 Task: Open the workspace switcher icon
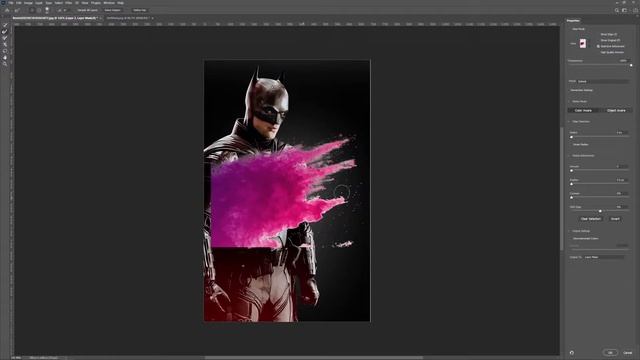click(x=624, y=10)
